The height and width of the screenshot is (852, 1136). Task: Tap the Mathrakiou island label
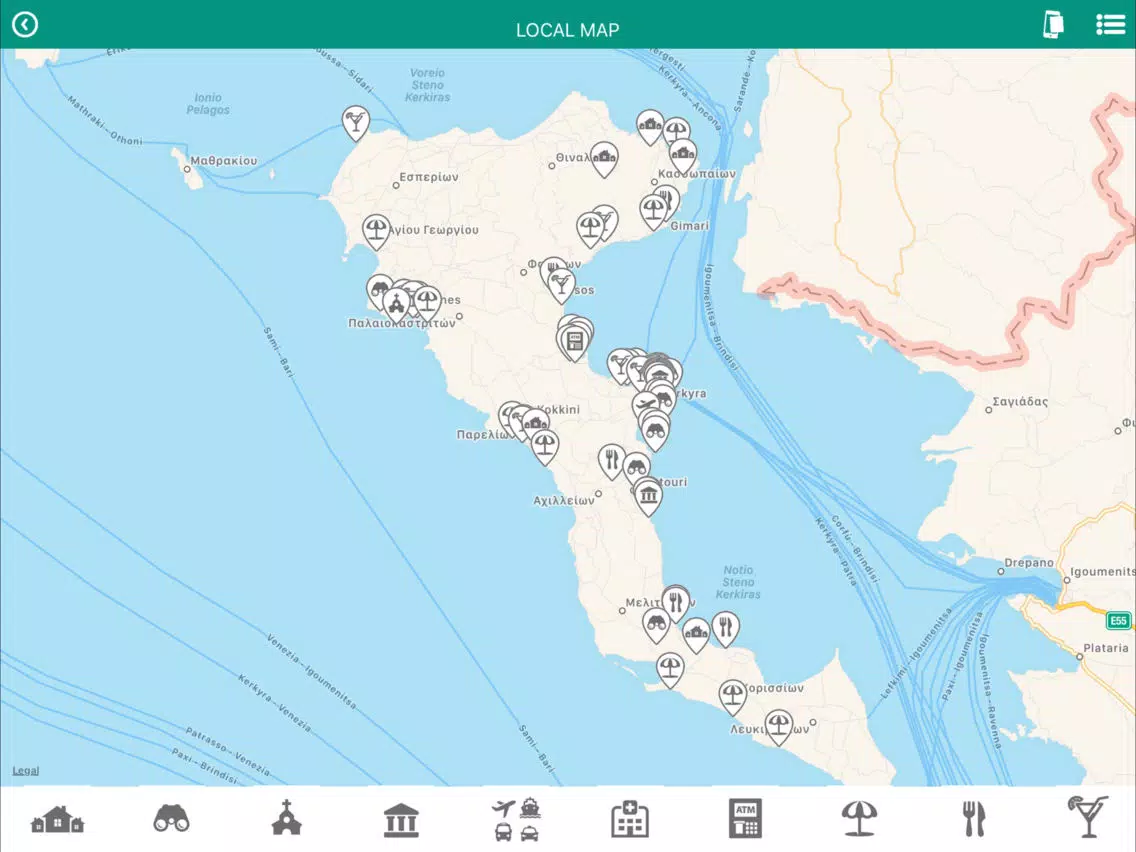(x=223, y=161)
